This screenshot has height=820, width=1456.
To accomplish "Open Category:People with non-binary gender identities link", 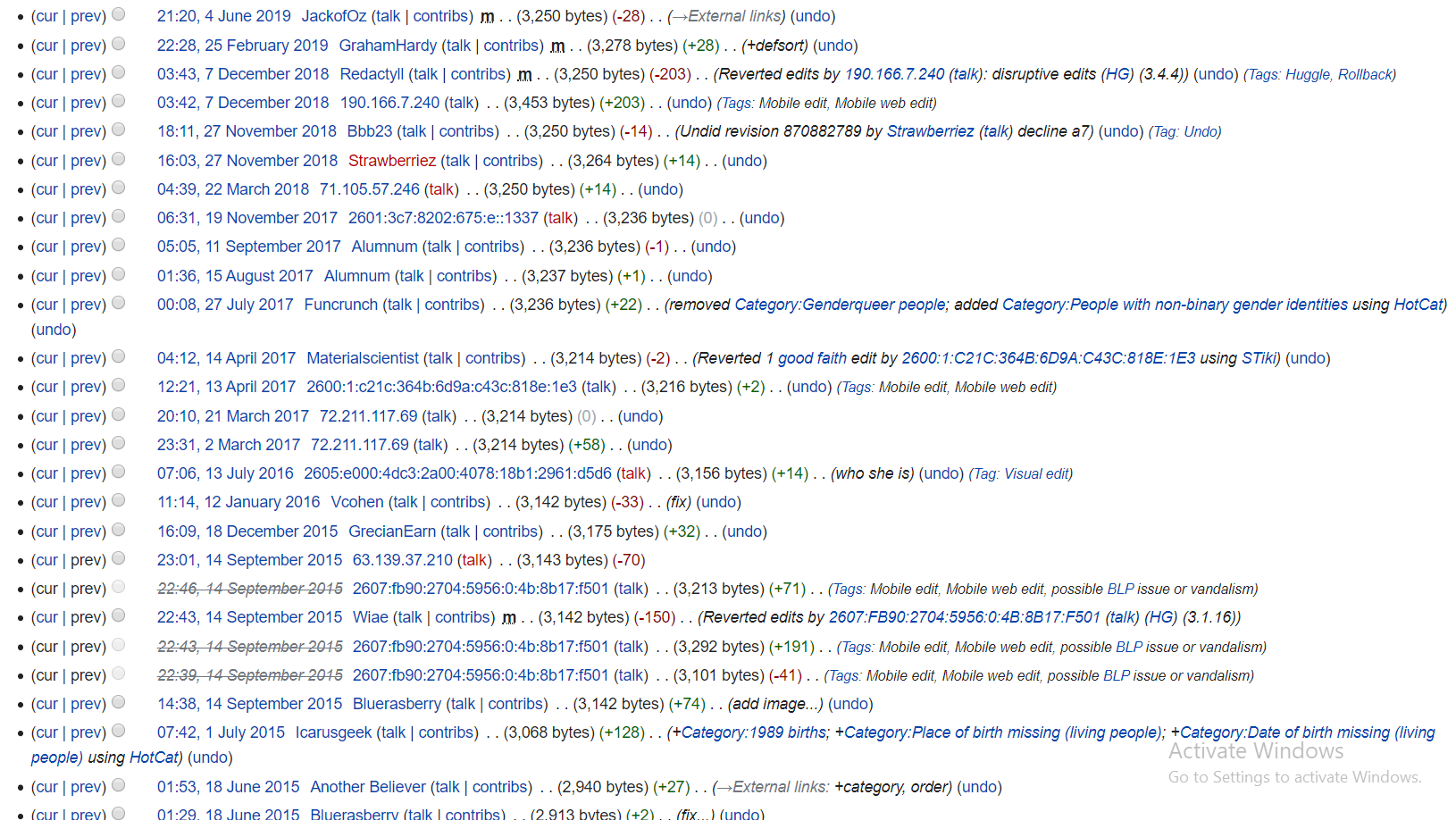I will 1175,305.
